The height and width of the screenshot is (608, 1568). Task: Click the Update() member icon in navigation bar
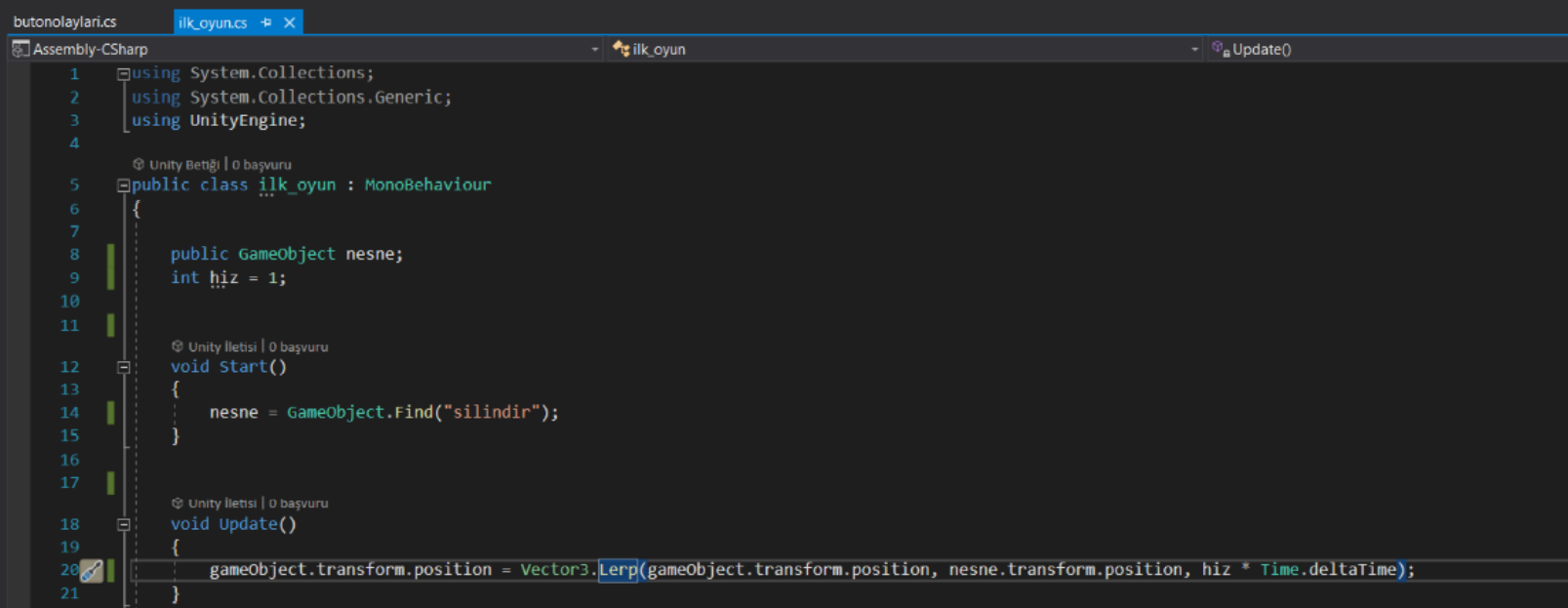pos(1220,49)
